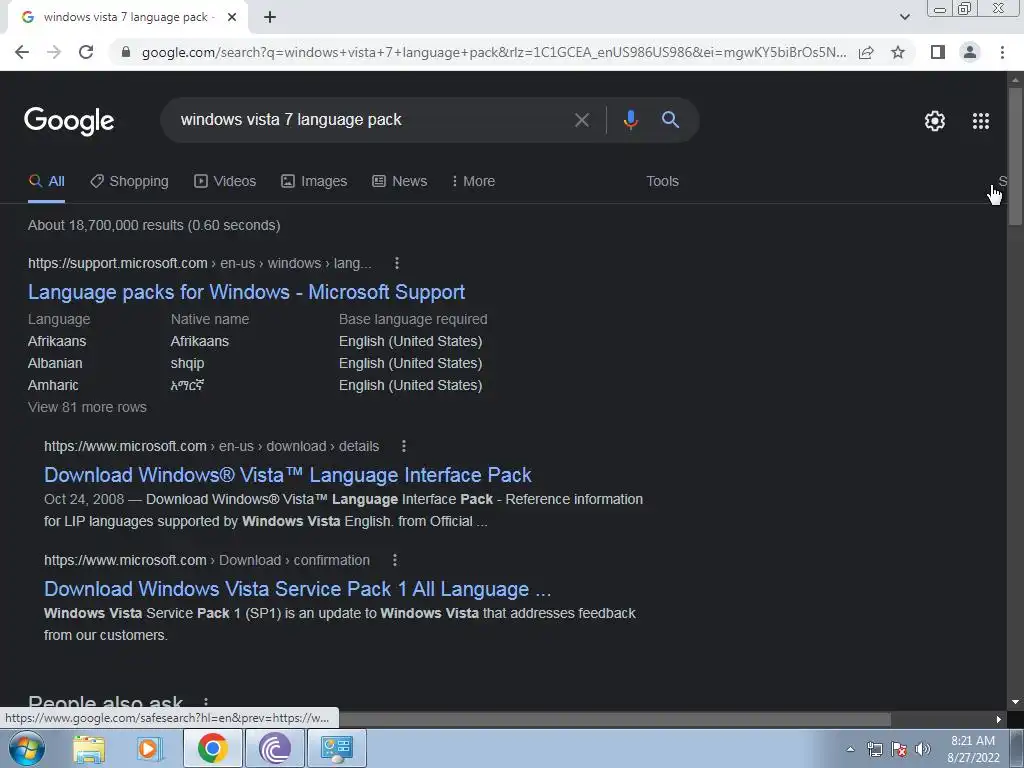Open options for download details result
The width and height of the screenshot is (1024, 768).
click(x=404, y=446)
